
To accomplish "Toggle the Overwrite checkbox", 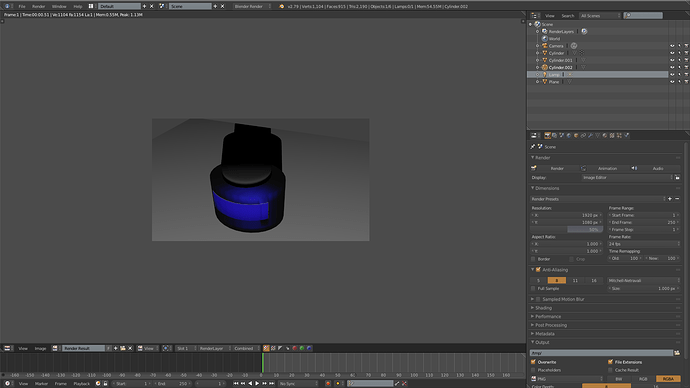I will coord(533,362).
